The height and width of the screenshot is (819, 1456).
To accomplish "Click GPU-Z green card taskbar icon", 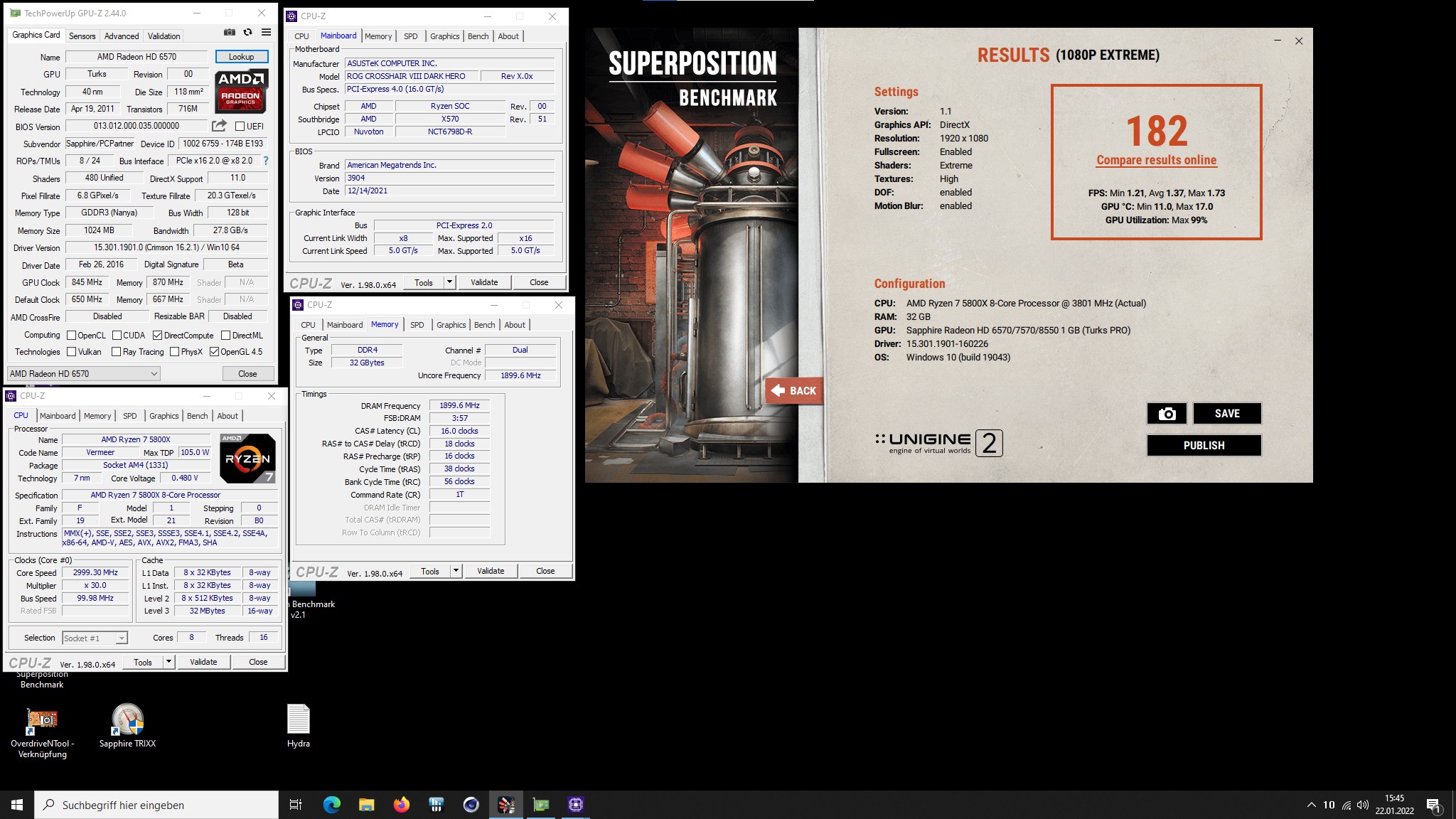I will coord(541,805).
